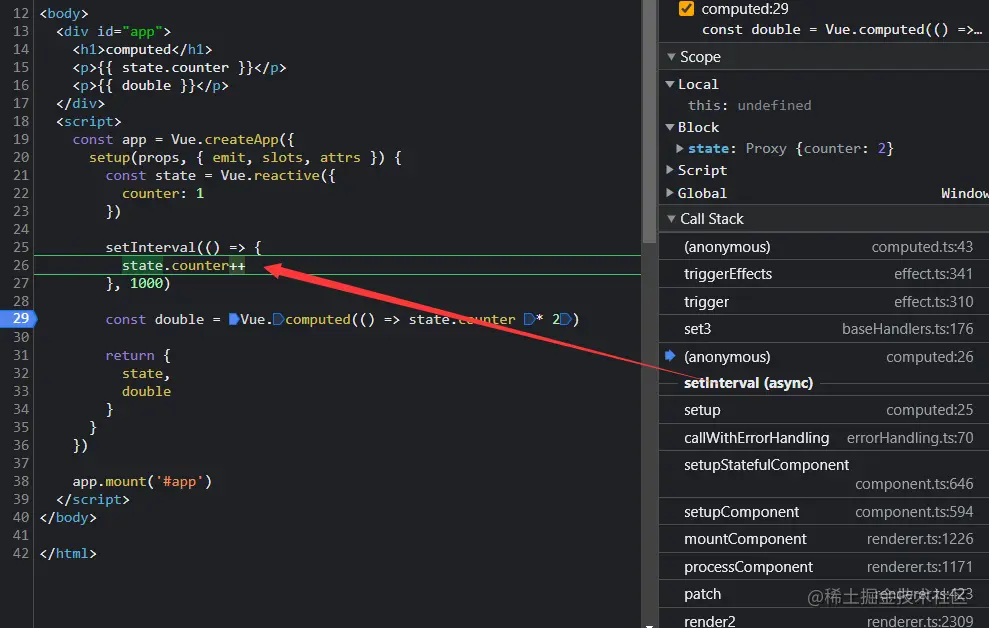This screenshot has height=628, width=989.
Task: Set a breakpoint on line number 25
Action: point(21,247)
